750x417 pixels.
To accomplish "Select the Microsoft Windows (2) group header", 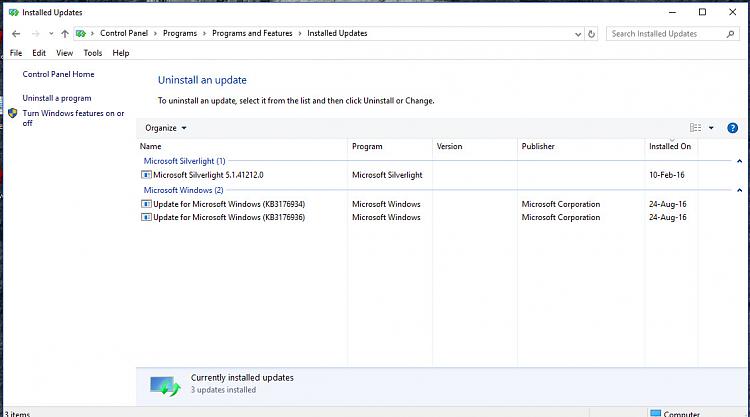I will click(183, 190).
